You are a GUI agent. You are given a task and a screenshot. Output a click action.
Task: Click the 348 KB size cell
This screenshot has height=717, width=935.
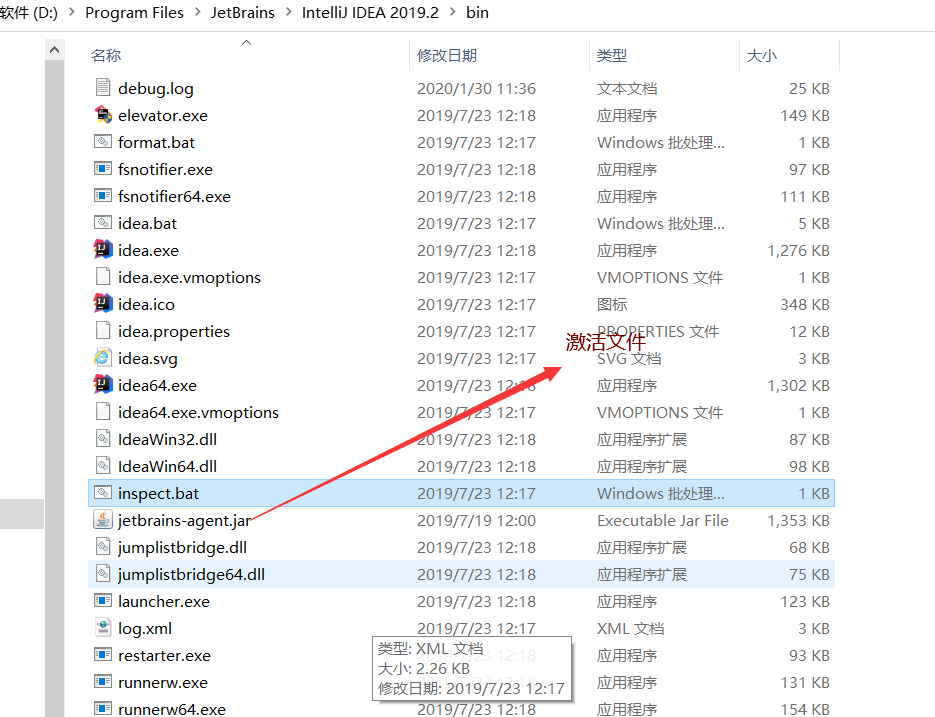click(805, 304)
